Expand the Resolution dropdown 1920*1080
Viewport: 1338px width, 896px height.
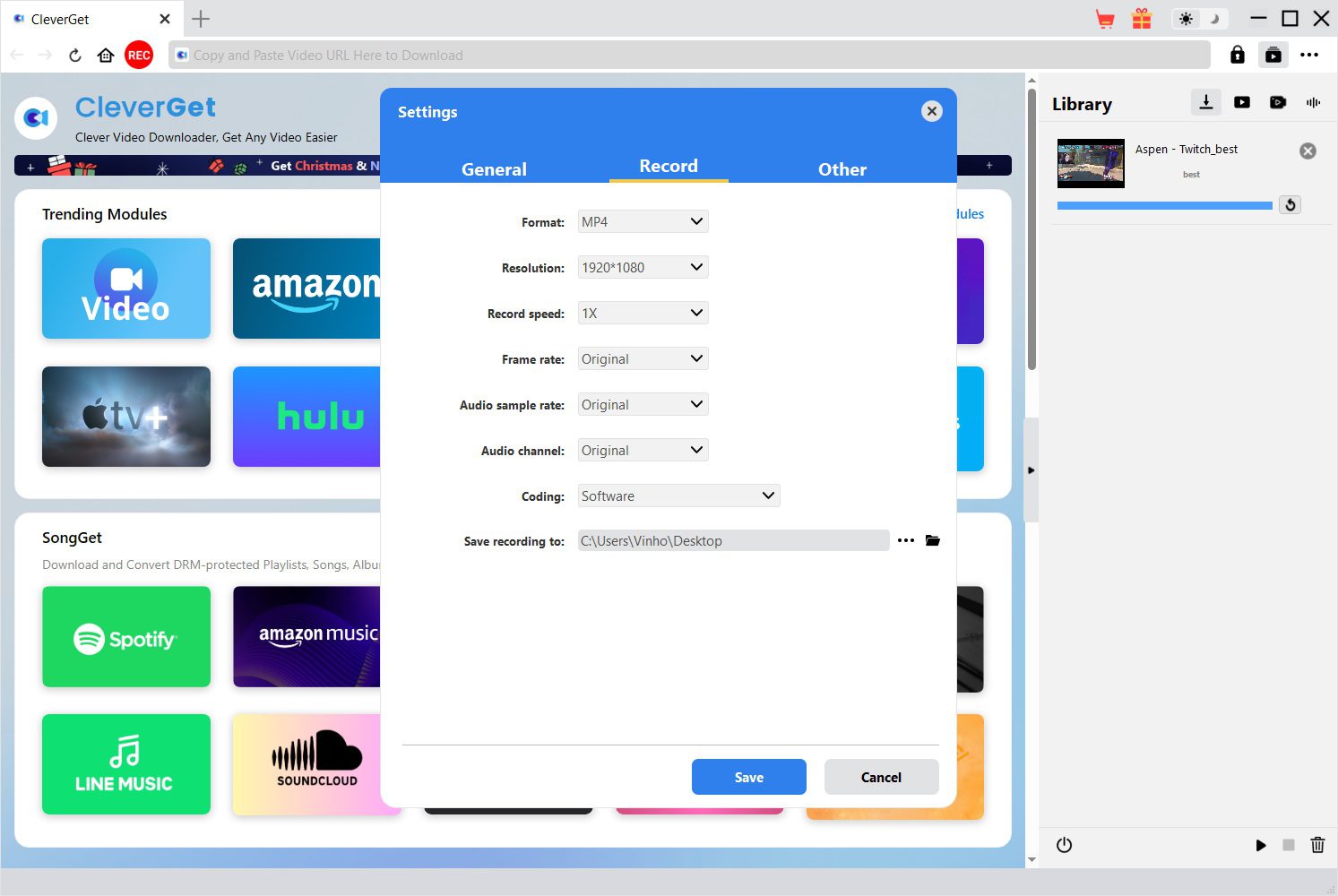(643, 267)
